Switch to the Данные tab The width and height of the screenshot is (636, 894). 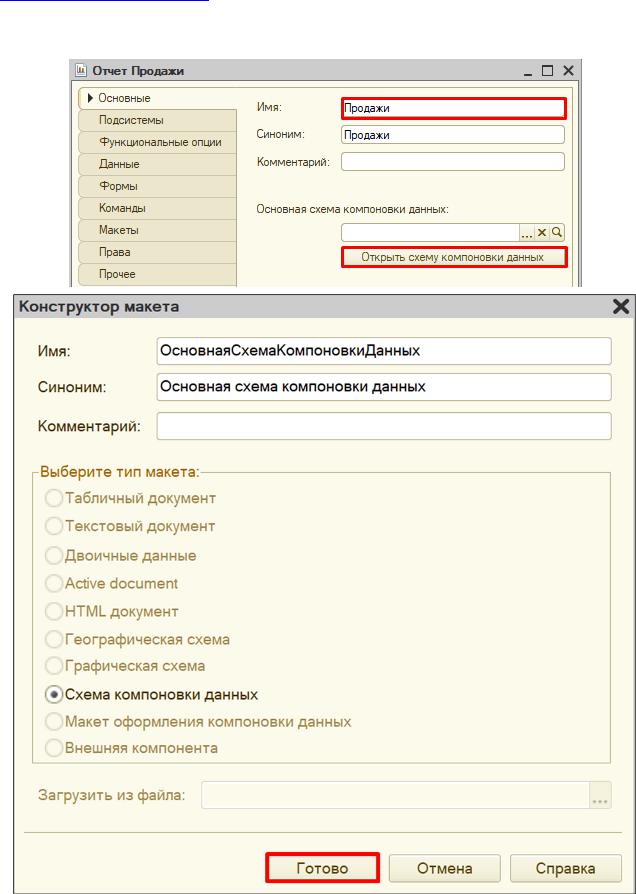pos(157,164)
